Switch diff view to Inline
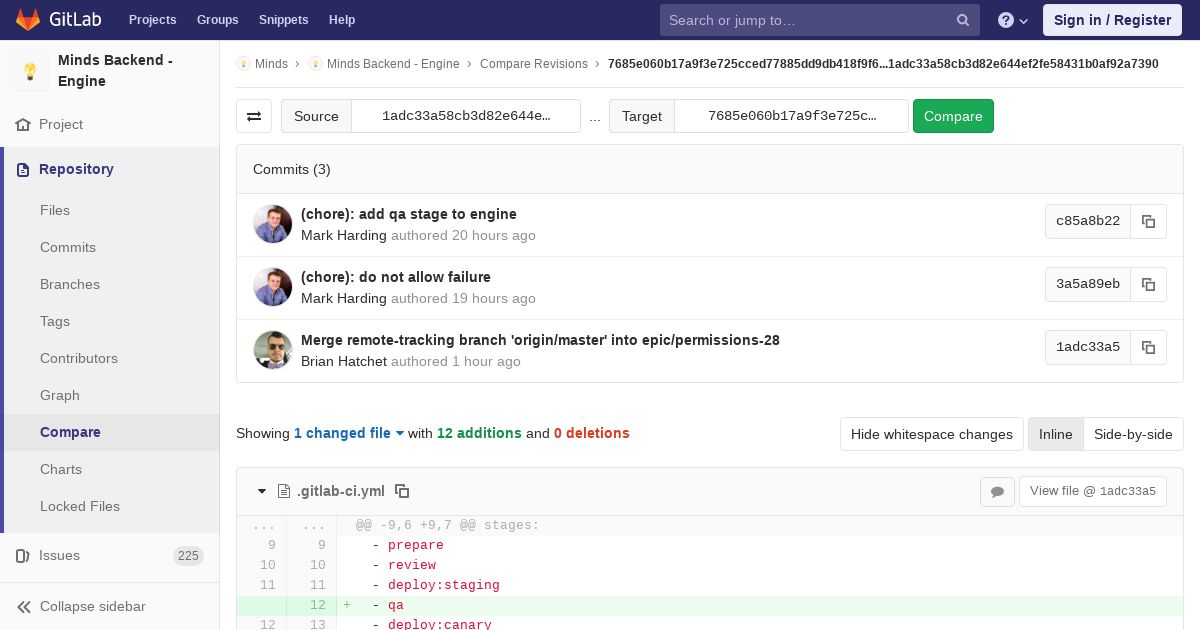 pos(1055,434)
